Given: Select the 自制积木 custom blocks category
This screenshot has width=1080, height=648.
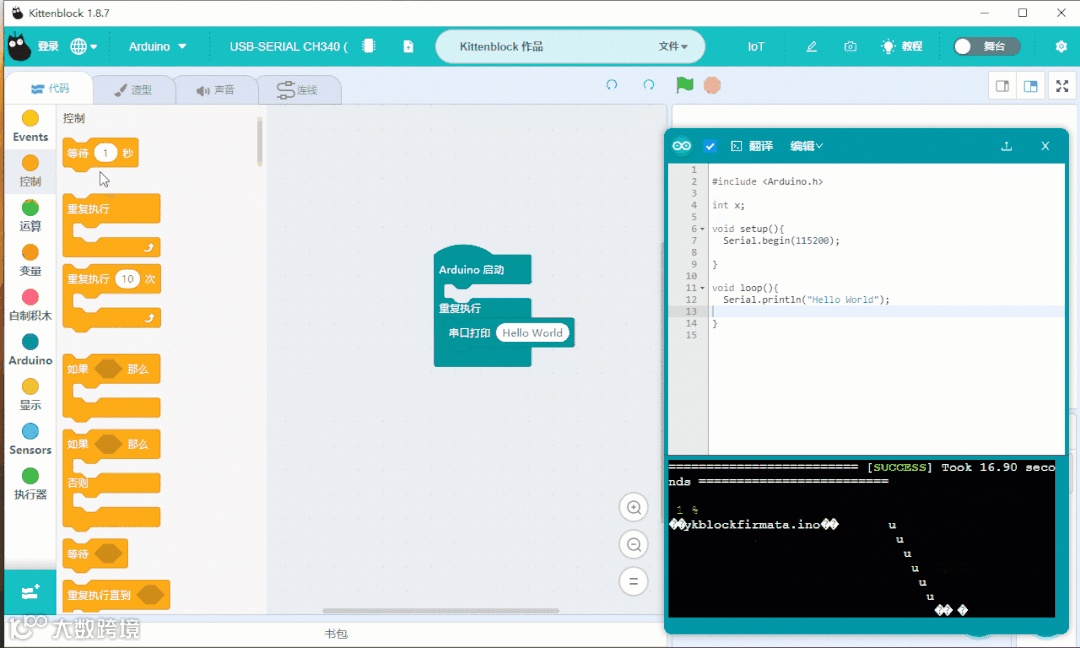Looking at the screenshot, I should click(30, 305).
